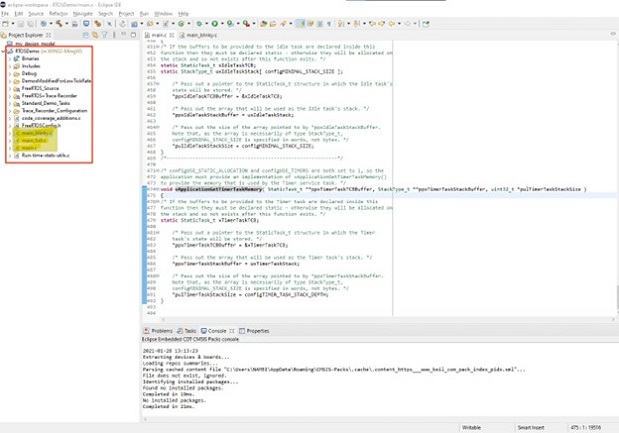Expand the Binaries tree node

pos(10,58)
